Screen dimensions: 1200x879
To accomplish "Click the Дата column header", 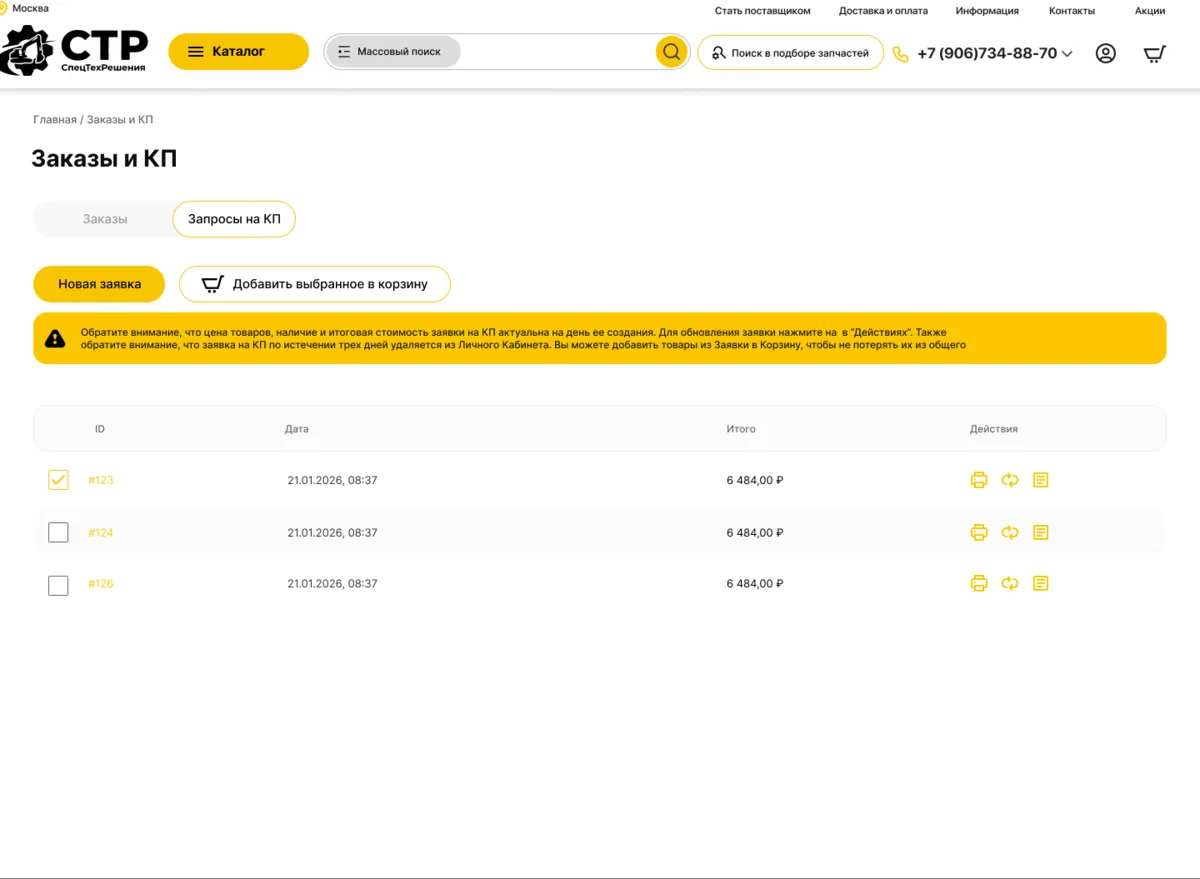I will 297,429.
